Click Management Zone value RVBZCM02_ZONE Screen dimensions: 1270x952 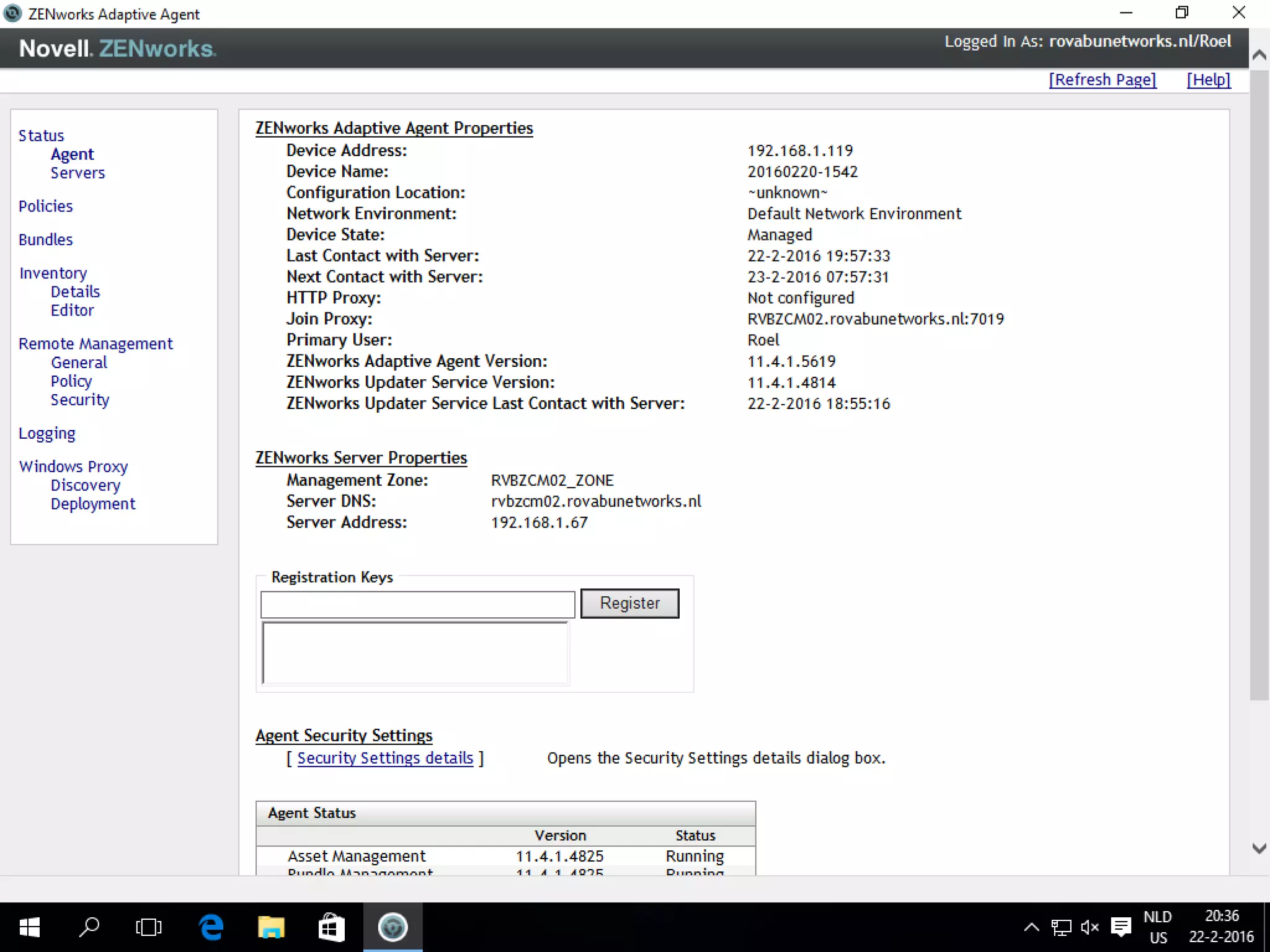tap(552, 480)
